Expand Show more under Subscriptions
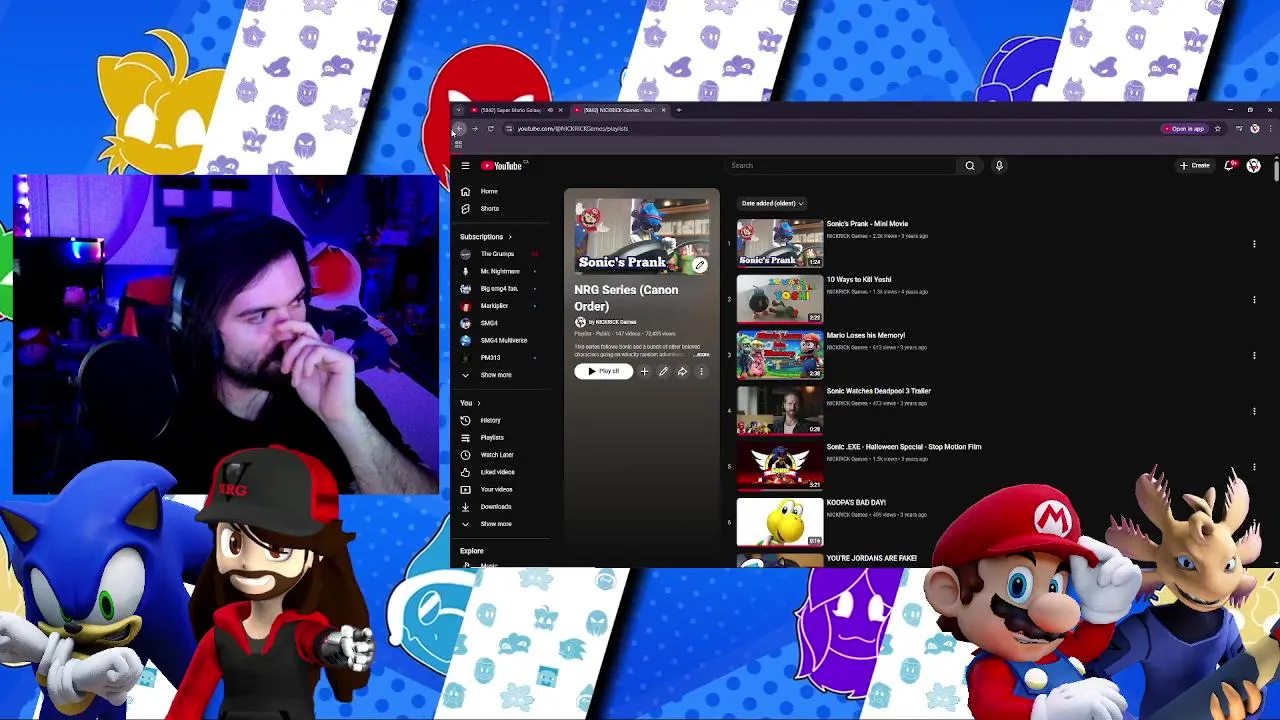The width and height of the screenshot is (1280, 720). tap(496, 375)
